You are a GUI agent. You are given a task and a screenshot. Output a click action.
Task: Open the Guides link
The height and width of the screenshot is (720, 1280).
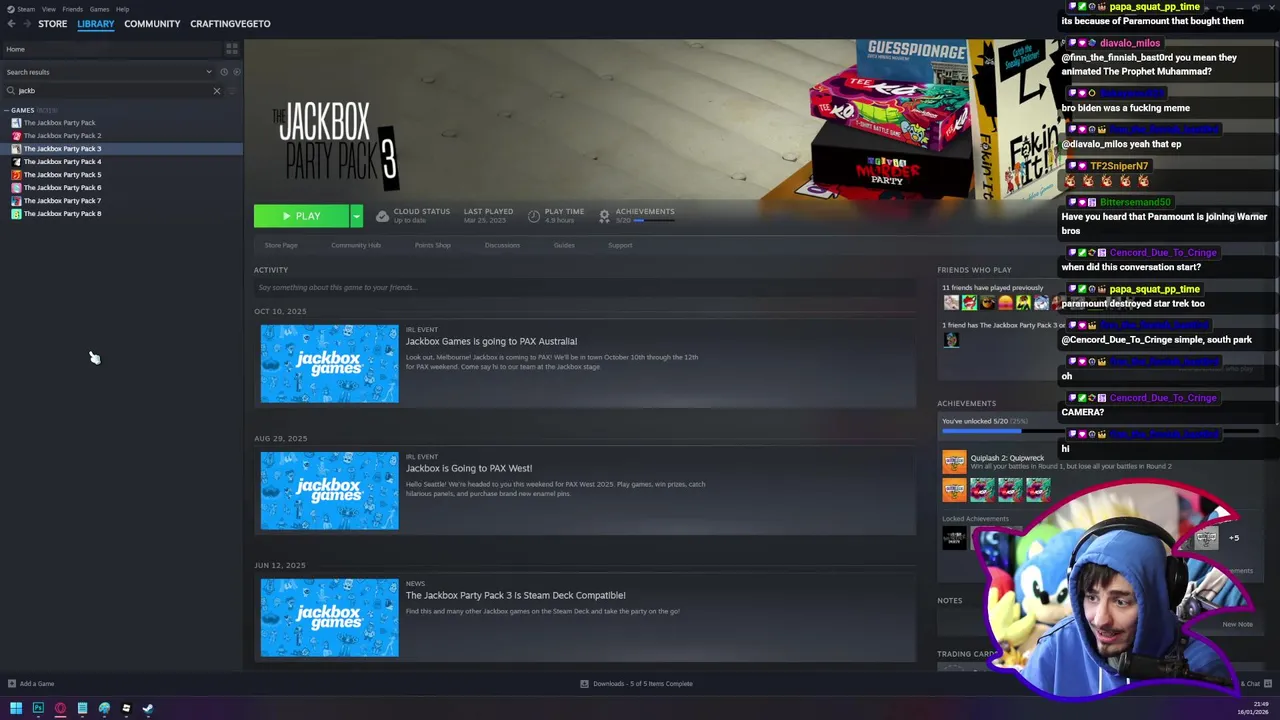[x=564, y=245]
